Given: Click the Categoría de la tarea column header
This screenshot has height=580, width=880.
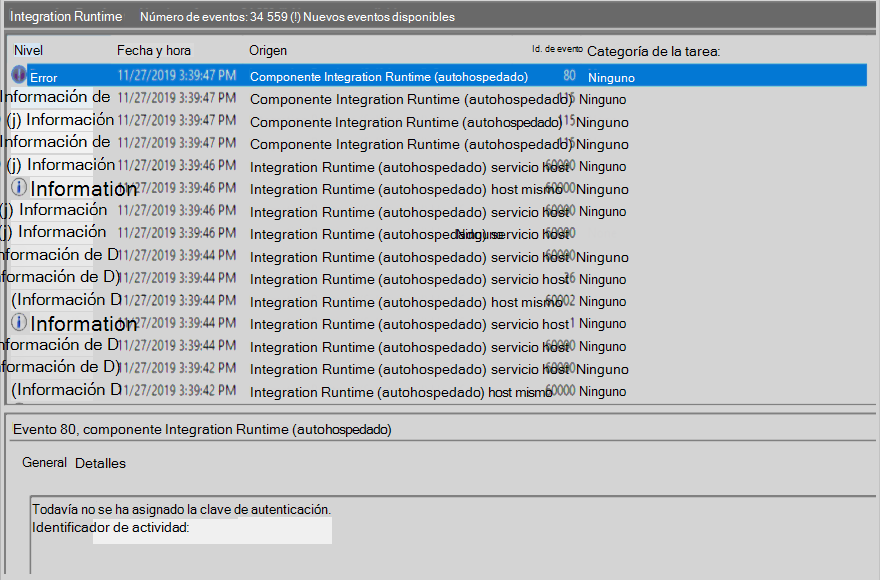Looking at the screenshot, I should [653, 52].
